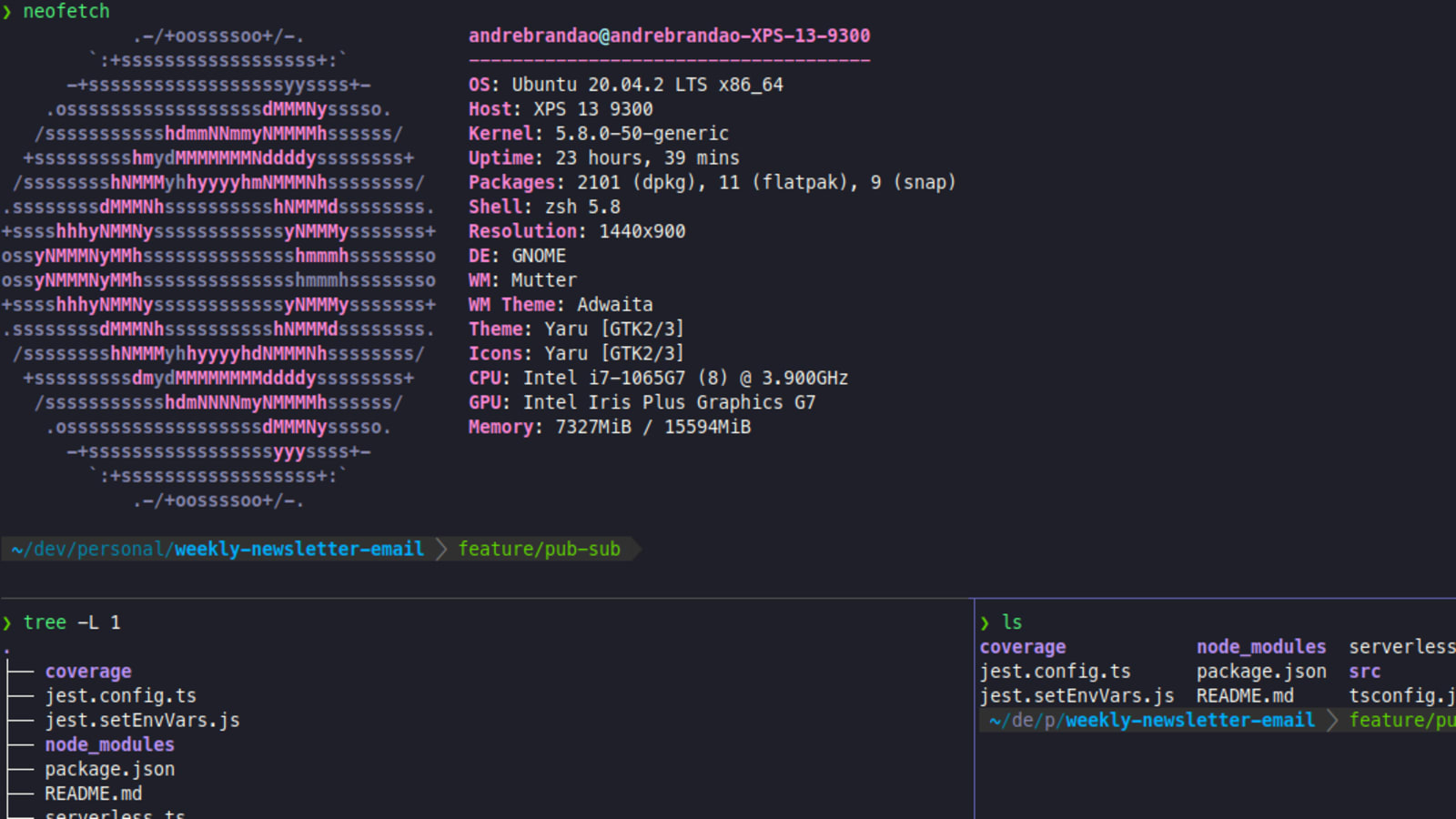Click the Ubuntu ASCII art logo
Screen dimensions: 1456x819
pos(218,268)
